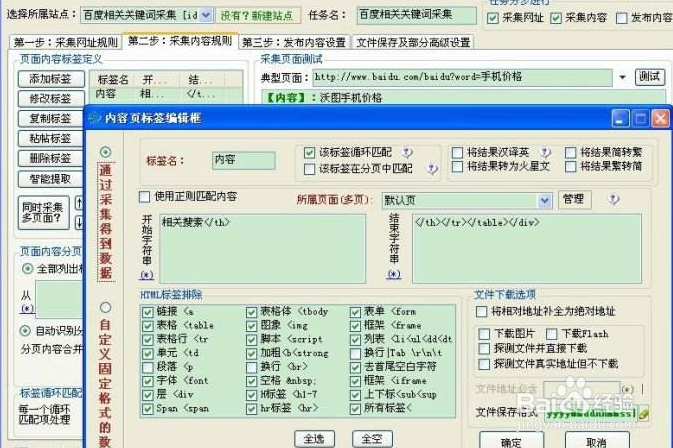673x448 pixels.
Task: Select 通过采集得到数据 radio button
Action: (106, 152)
